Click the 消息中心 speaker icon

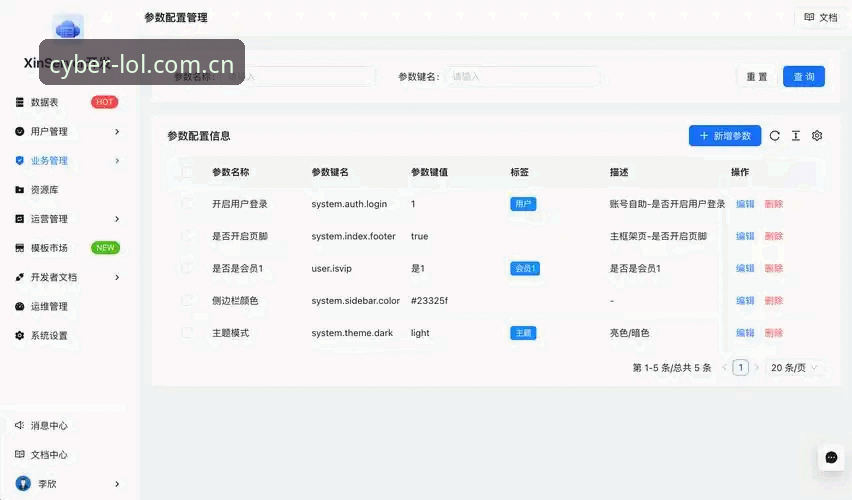20,425
